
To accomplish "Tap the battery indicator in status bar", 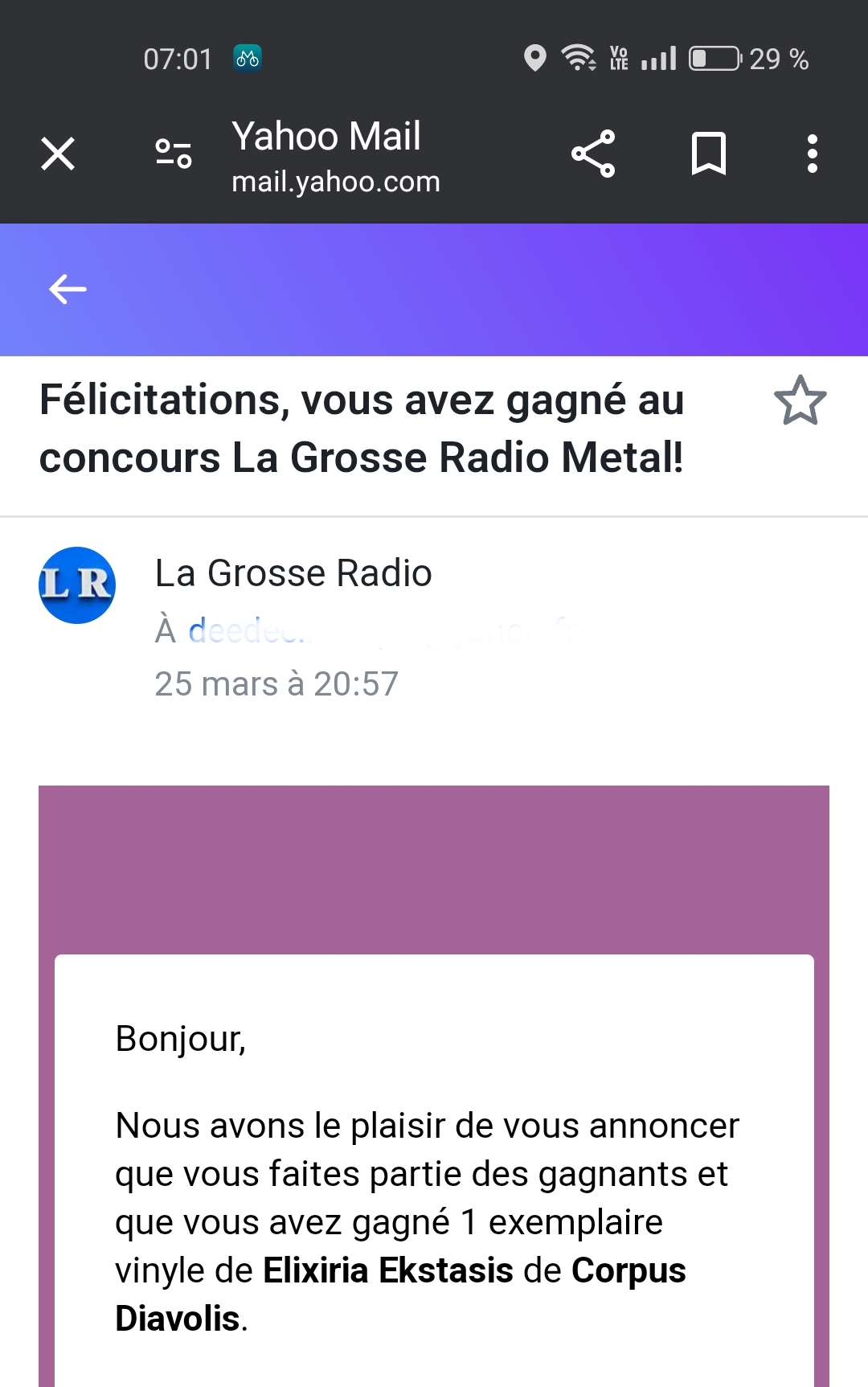I will pos(715,59).
